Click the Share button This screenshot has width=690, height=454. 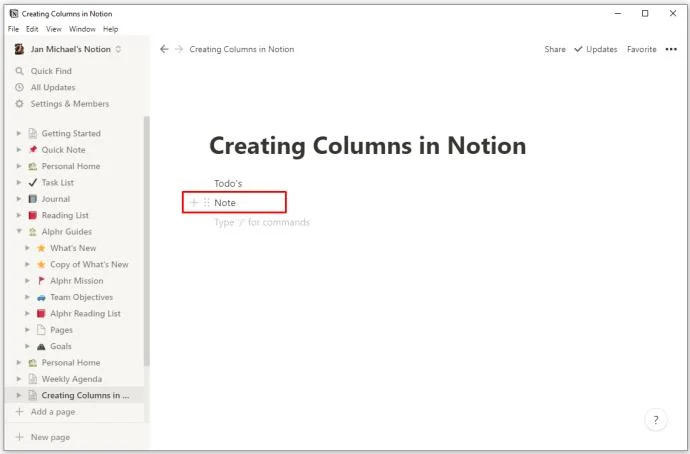[x=555, y=49]
